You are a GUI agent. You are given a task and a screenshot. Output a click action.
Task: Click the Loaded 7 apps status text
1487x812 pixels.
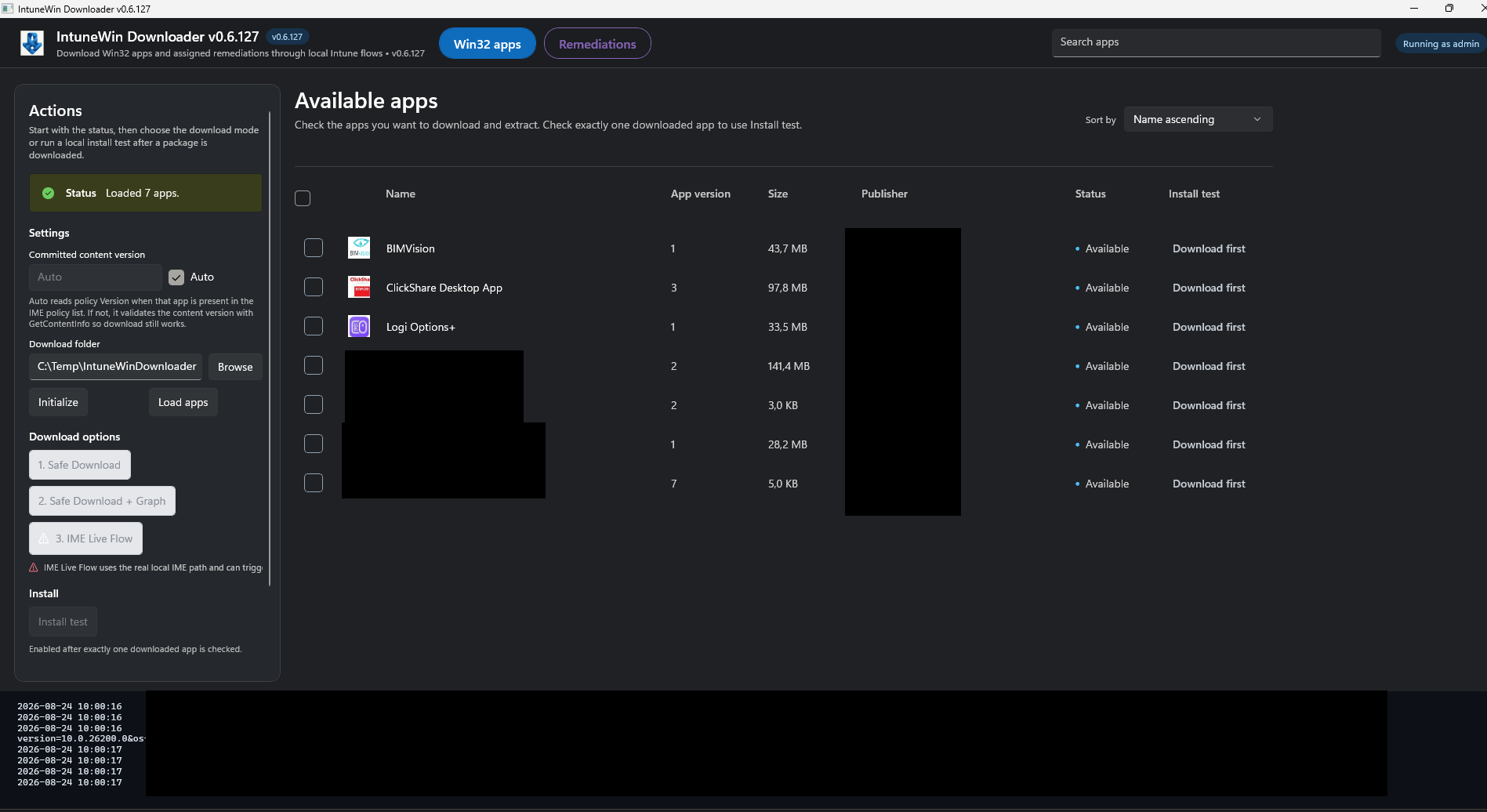tap(143, 193)
